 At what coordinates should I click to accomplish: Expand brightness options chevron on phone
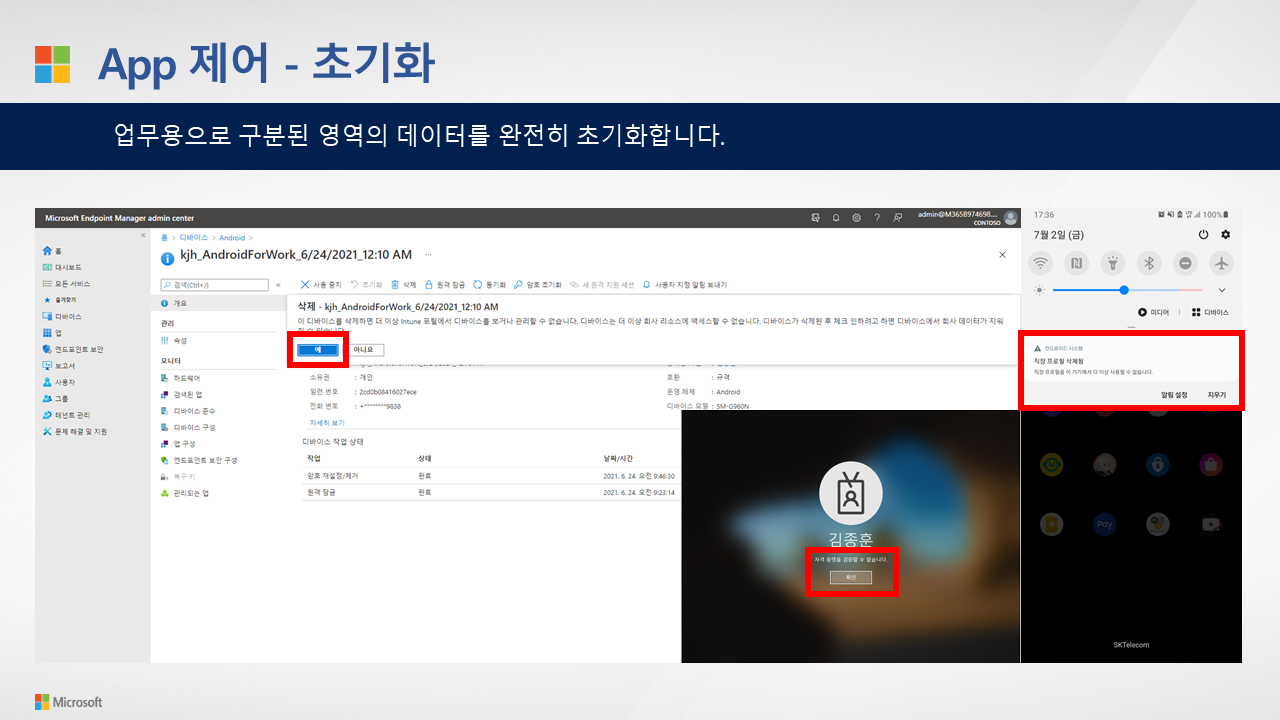point(1221,290)
